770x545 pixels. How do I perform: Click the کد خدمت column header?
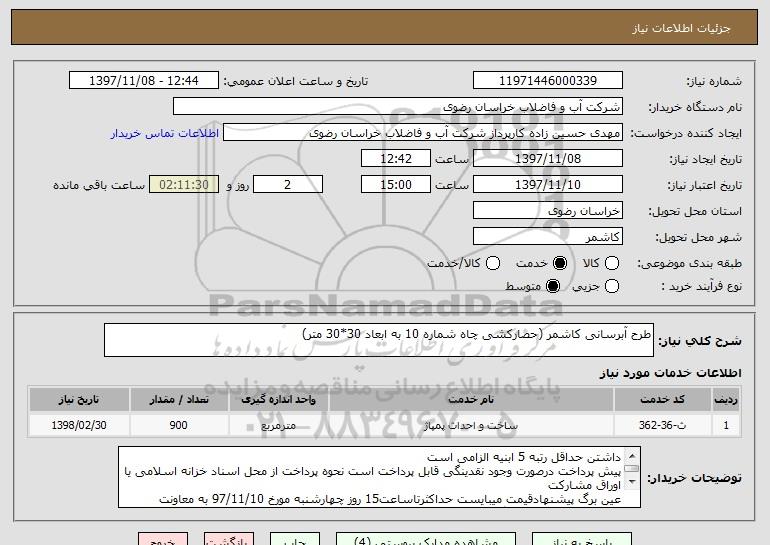click(662, 400)
